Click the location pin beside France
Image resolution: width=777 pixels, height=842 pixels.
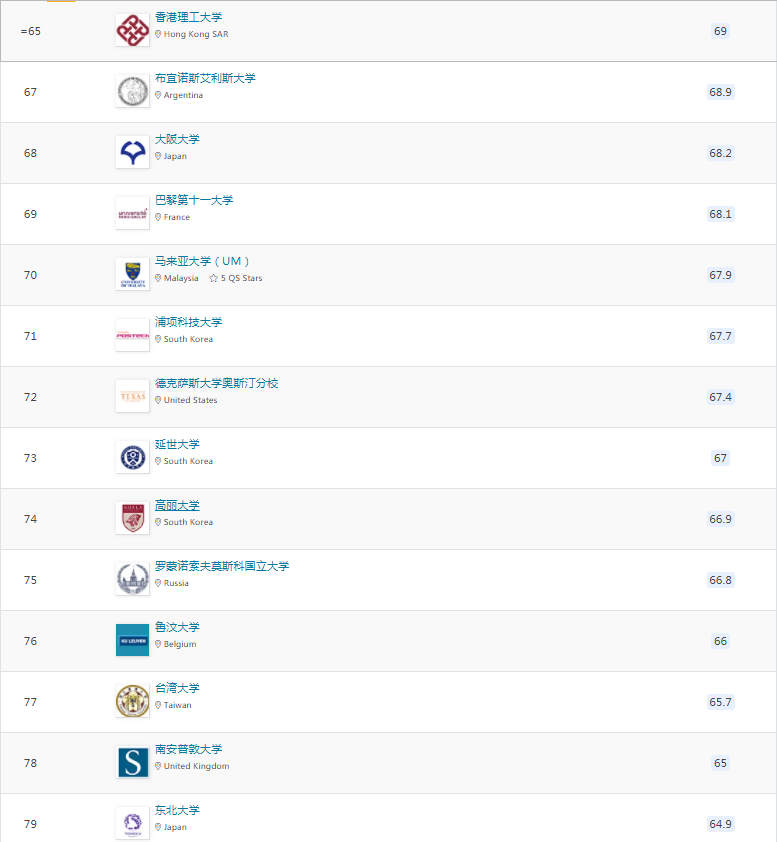tap(158, 217)
